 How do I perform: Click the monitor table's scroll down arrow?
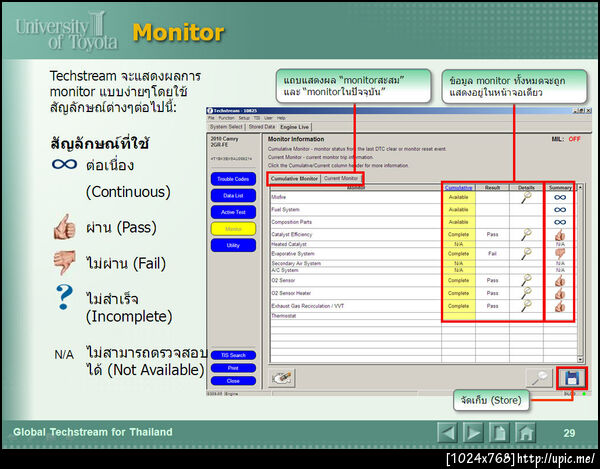click(580, 359)
